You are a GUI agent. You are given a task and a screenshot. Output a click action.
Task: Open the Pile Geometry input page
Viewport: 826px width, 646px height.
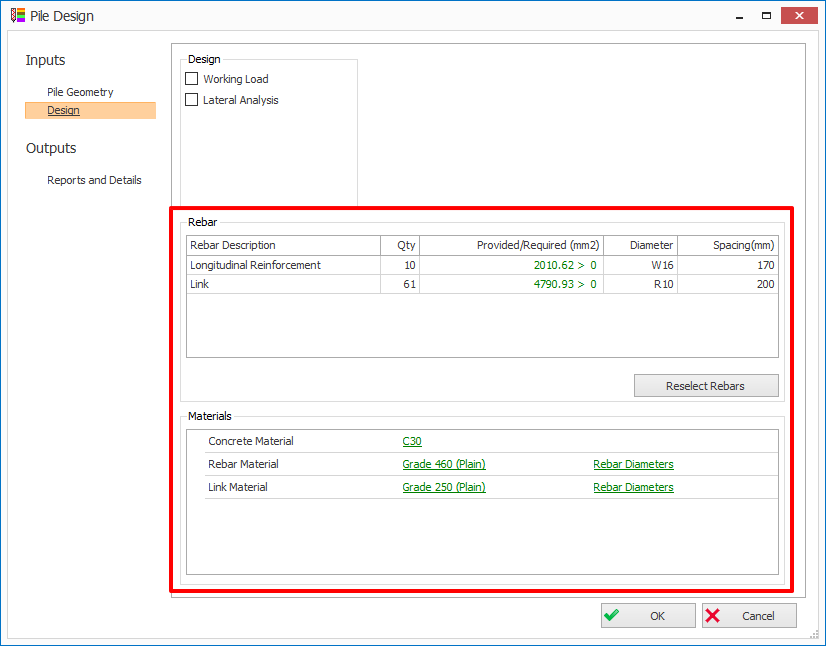[80, 92]
